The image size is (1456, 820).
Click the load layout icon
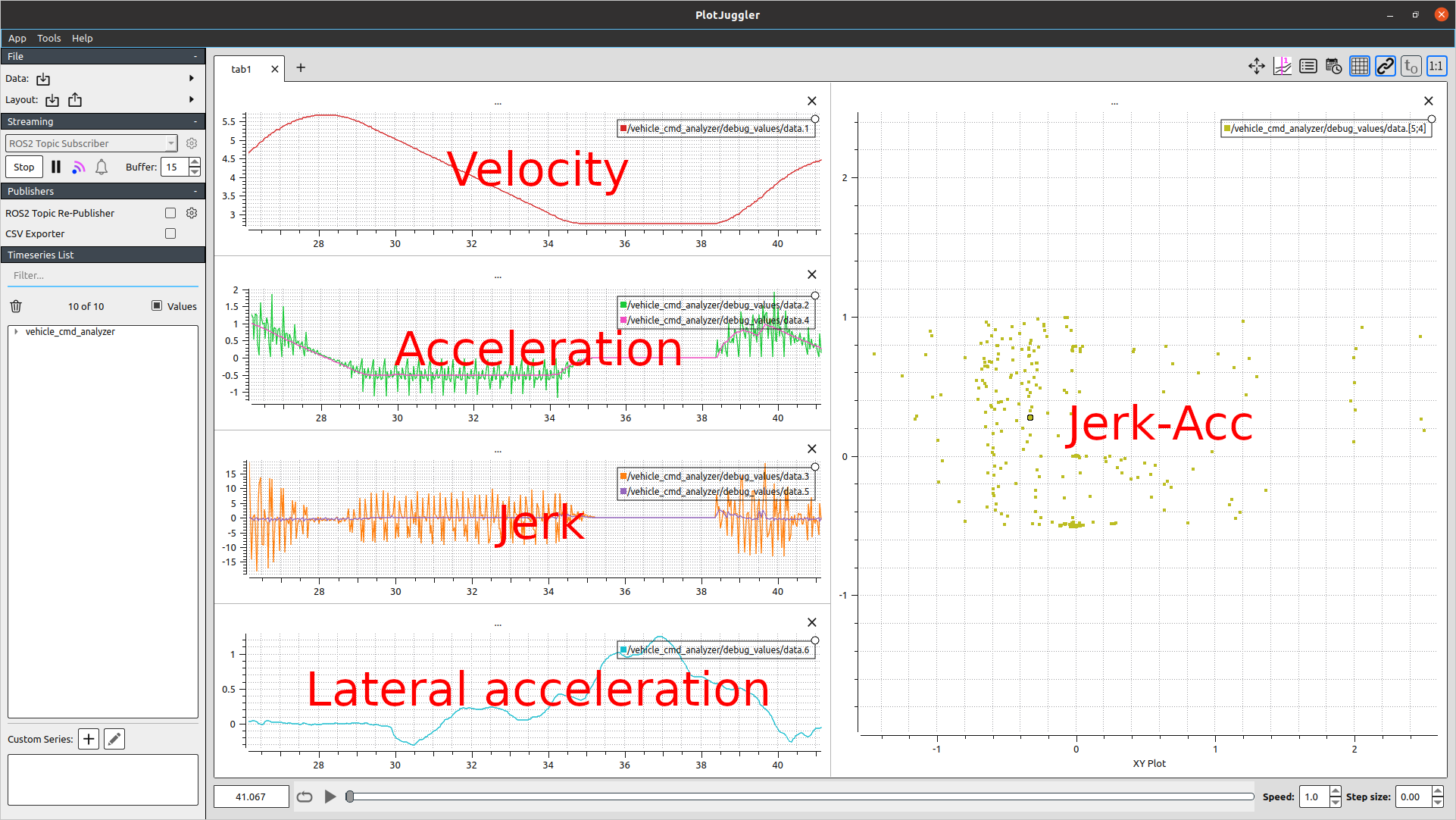click(x=52, y=100)
